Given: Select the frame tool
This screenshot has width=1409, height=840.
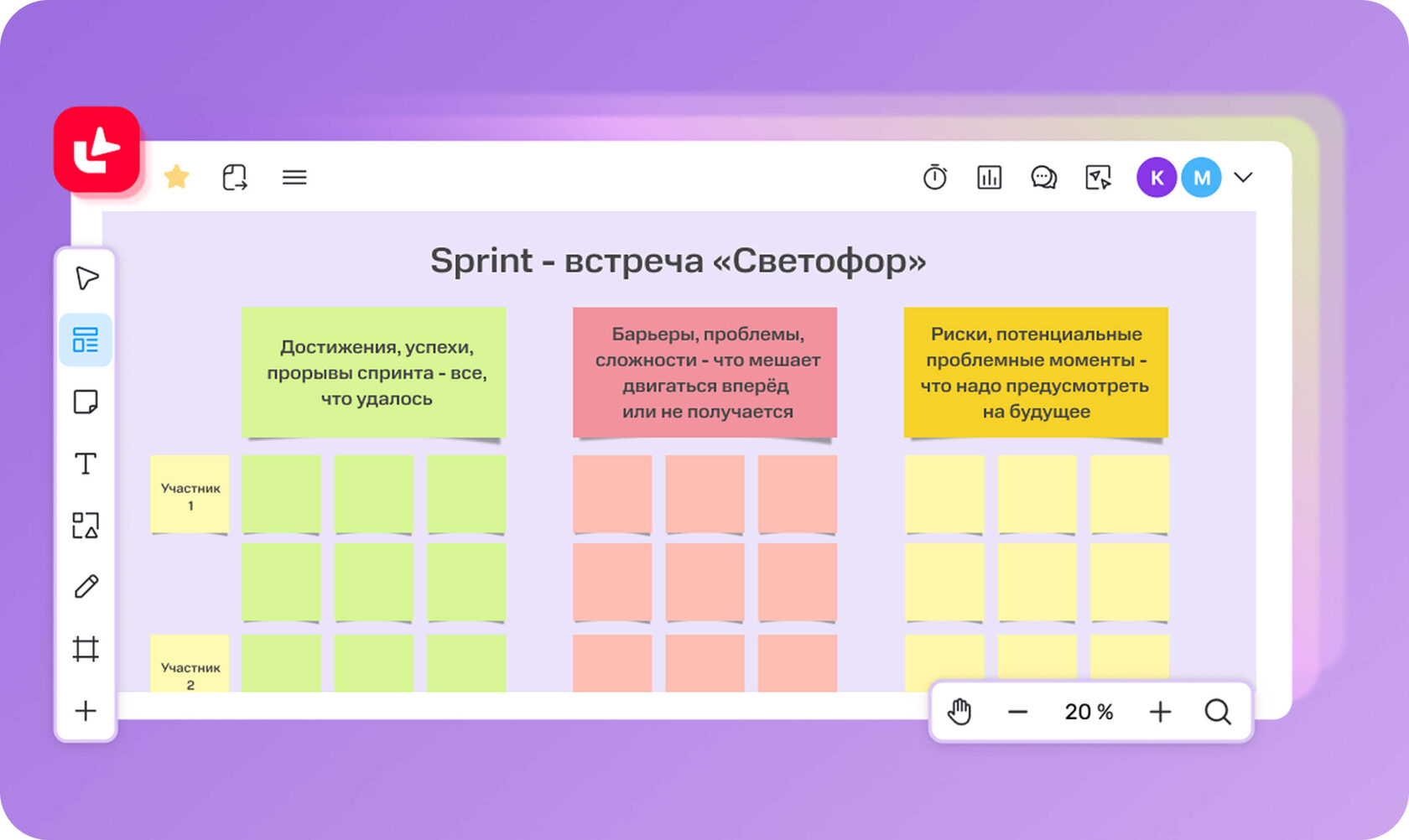Looking at the screenshot, I should coord(86,649).
